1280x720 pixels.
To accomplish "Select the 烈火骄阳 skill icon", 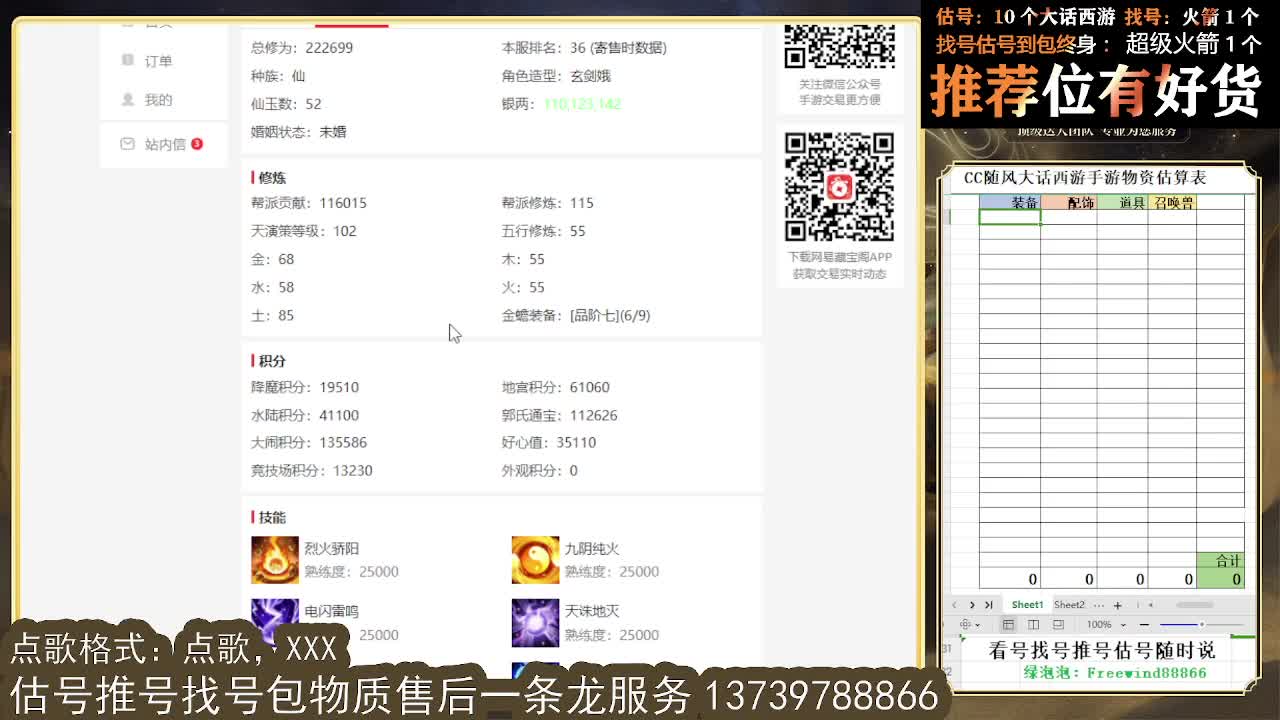I will [275, 558].
